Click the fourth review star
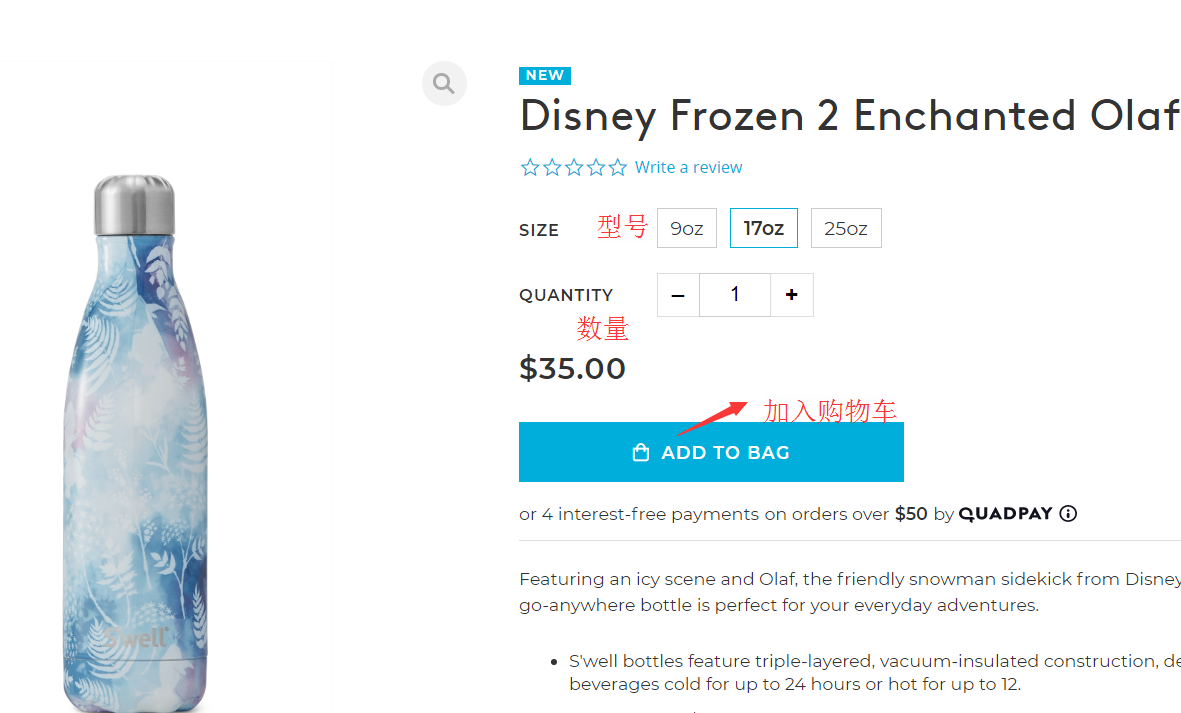Screen dimensions: 1181x713 click(x=596, y=168)
